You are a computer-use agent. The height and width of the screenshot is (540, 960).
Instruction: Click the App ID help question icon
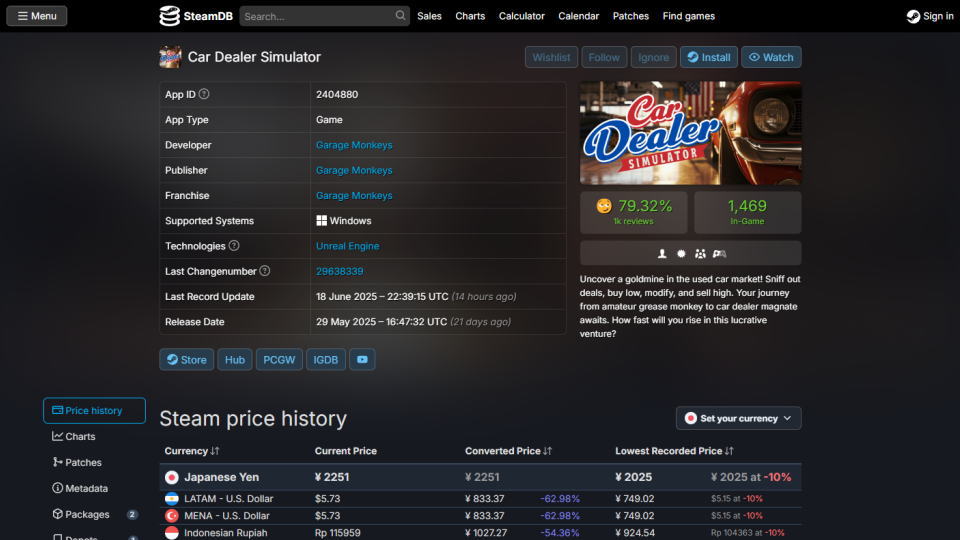tap(204, 94)
